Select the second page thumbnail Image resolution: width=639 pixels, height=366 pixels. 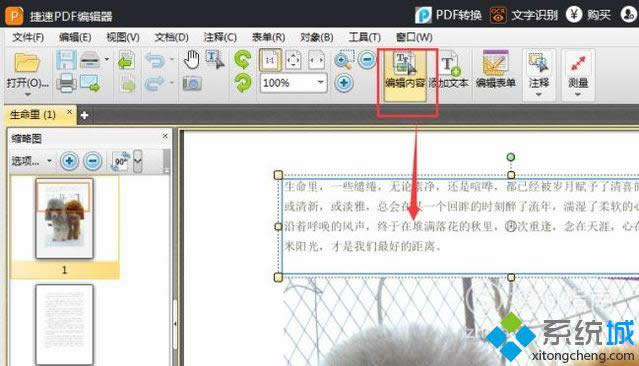pyautogui.click(x=64, y=324)
